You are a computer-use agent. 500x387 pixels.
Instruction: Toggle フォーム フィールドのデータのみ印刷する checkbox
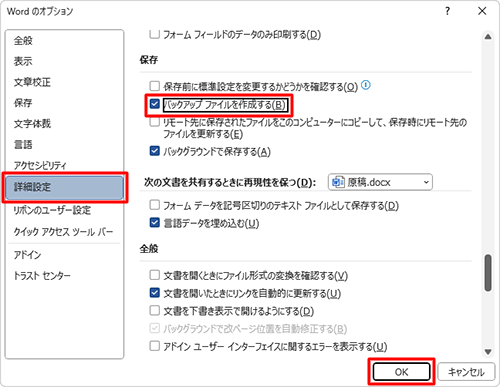(154, 34)
